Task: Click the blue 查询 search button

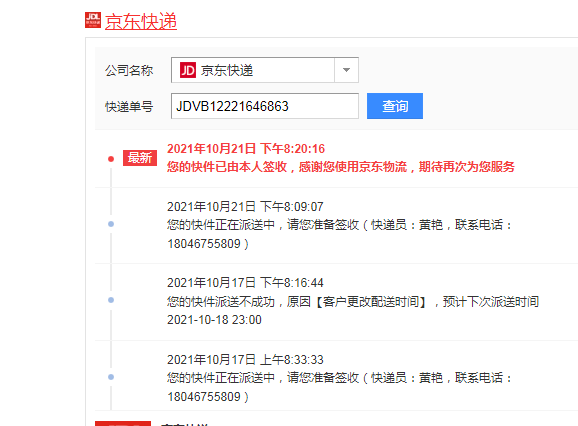Action: pos(395,106)
